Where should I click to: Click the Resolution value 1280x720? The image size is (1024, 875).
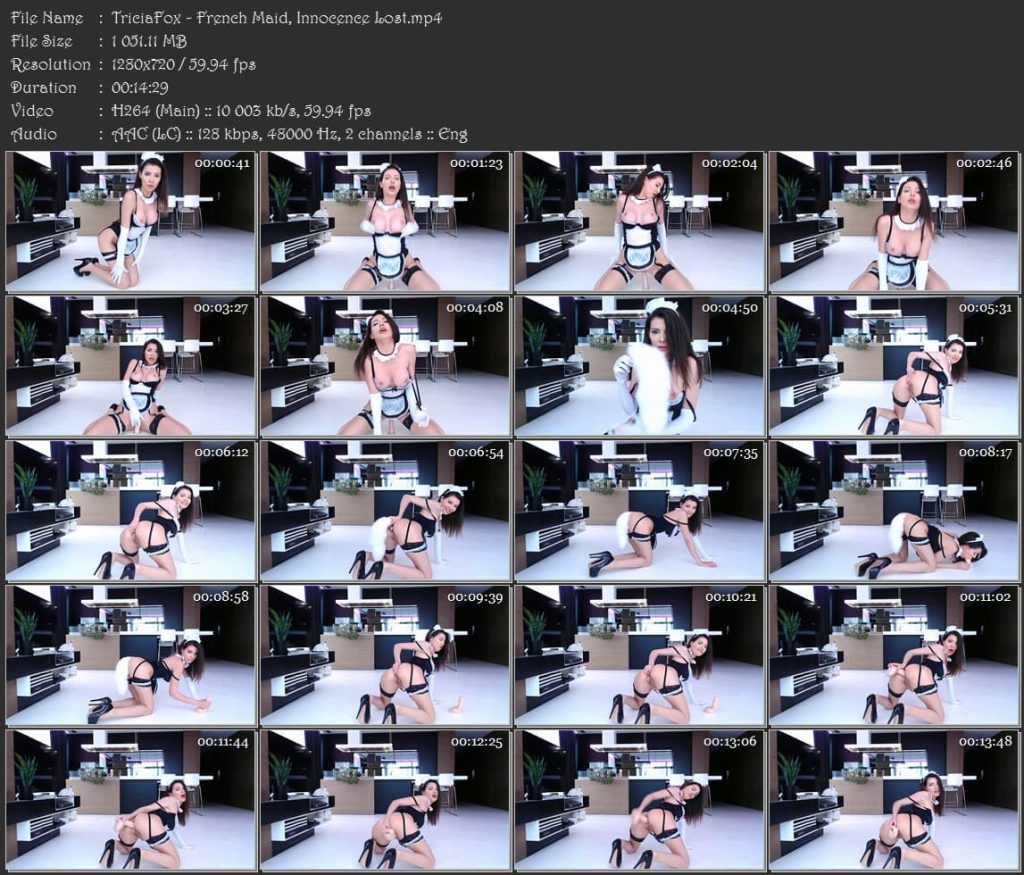[x=152, y=64]
